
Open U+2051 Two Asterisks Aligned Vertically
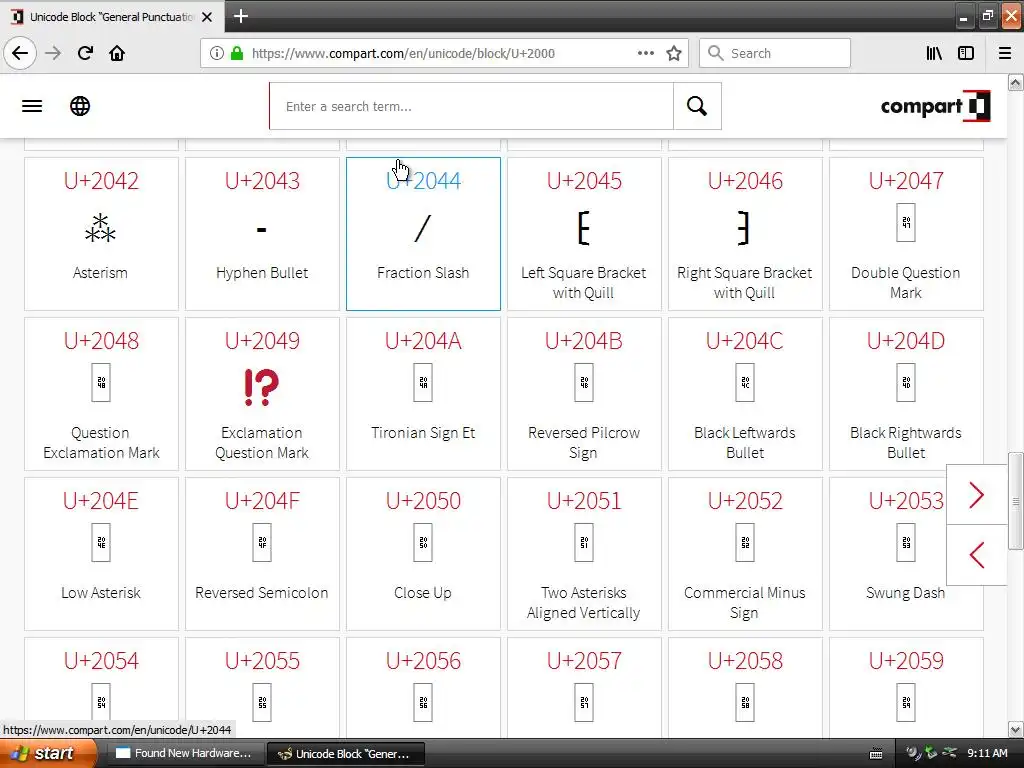(584, 554)
